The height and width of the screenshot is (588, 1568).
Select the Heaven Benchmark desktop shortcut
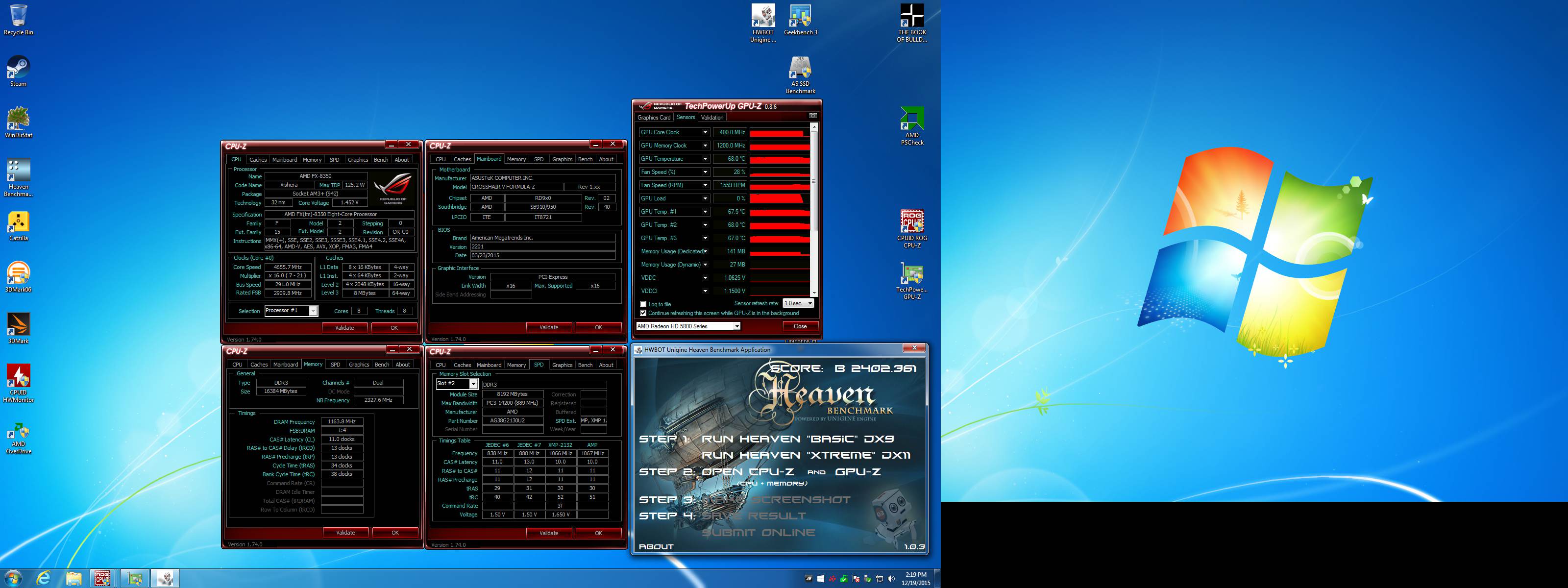coord(18,178)
